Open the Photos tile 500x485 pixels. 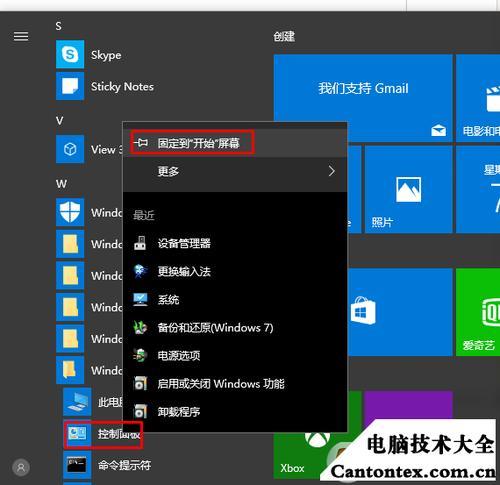click(408, 189)
